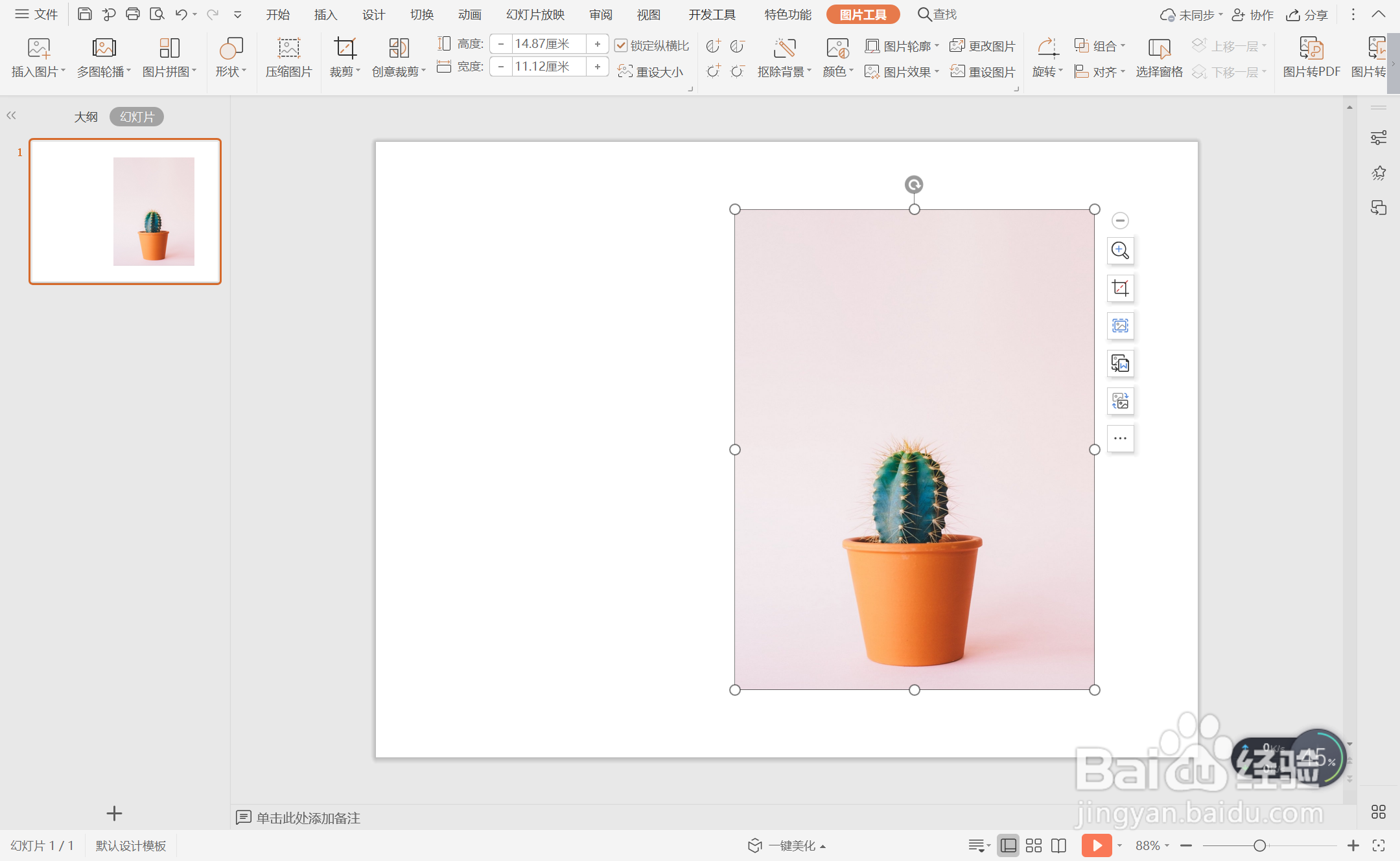This screenshot has width=1400, height=861.
Task: Click the rotation handle above image
Action: point(914,185)
